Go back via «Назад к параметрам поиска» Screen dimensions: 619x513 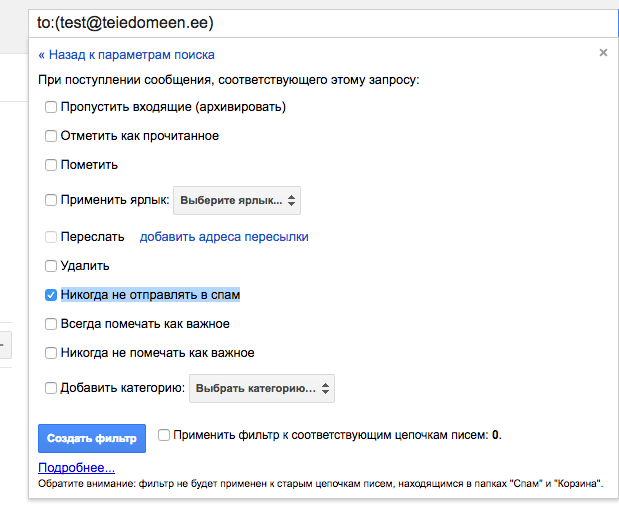pyautogui.click(x=126, y=55)
